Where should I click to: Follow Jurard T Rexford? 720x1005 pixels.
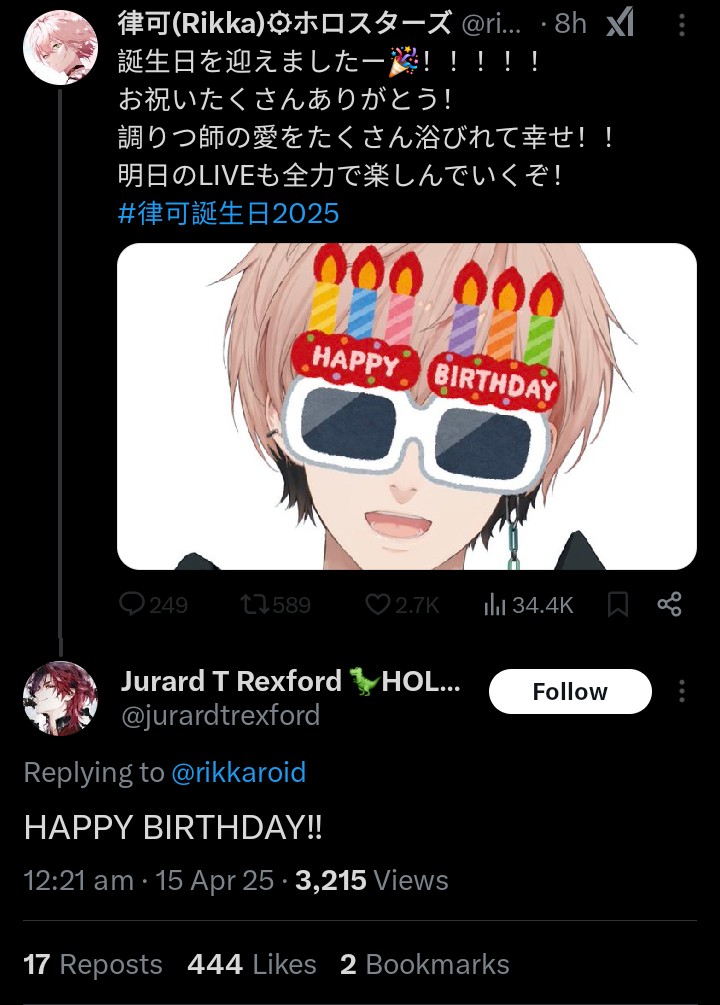570,692
